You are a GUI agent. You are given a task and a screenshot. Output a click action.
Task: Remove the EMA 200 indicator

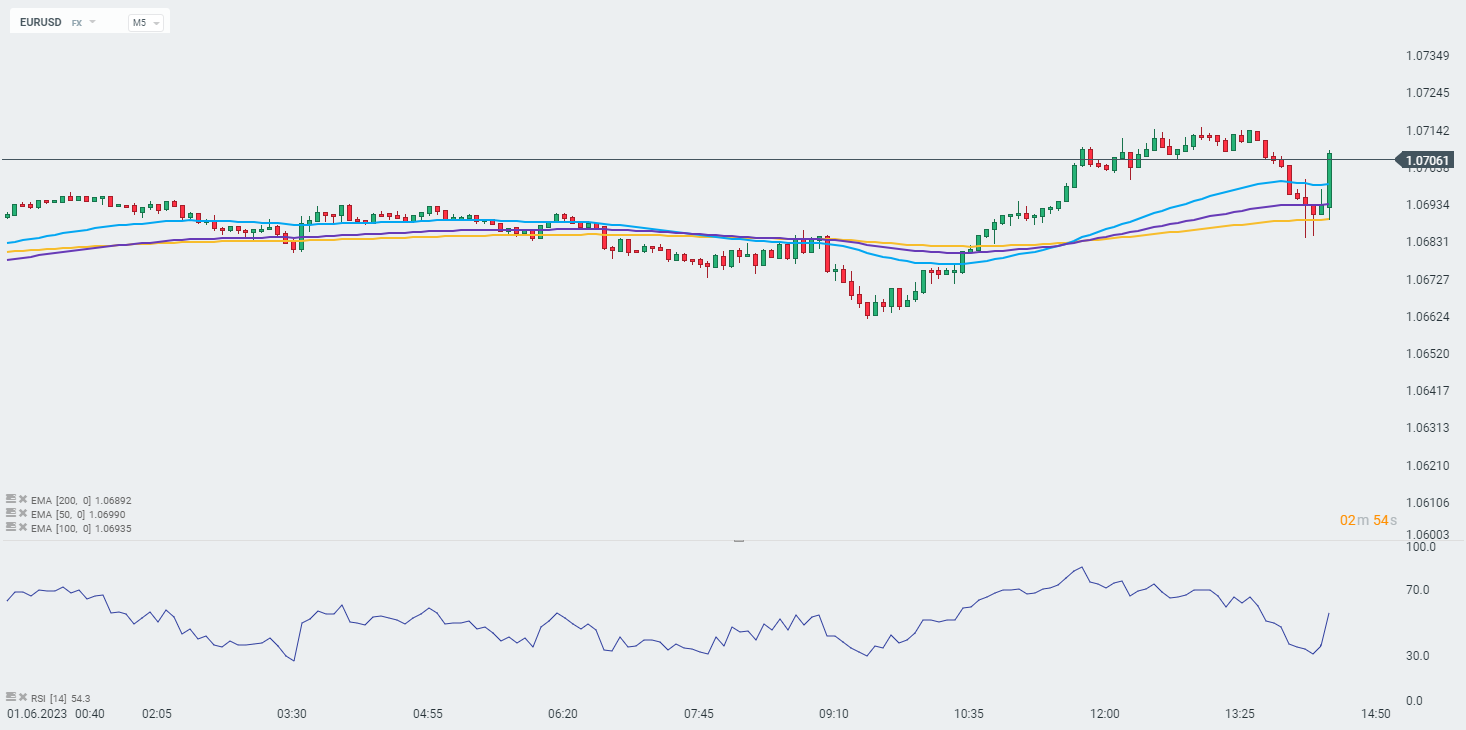click(x=22, y=499)
